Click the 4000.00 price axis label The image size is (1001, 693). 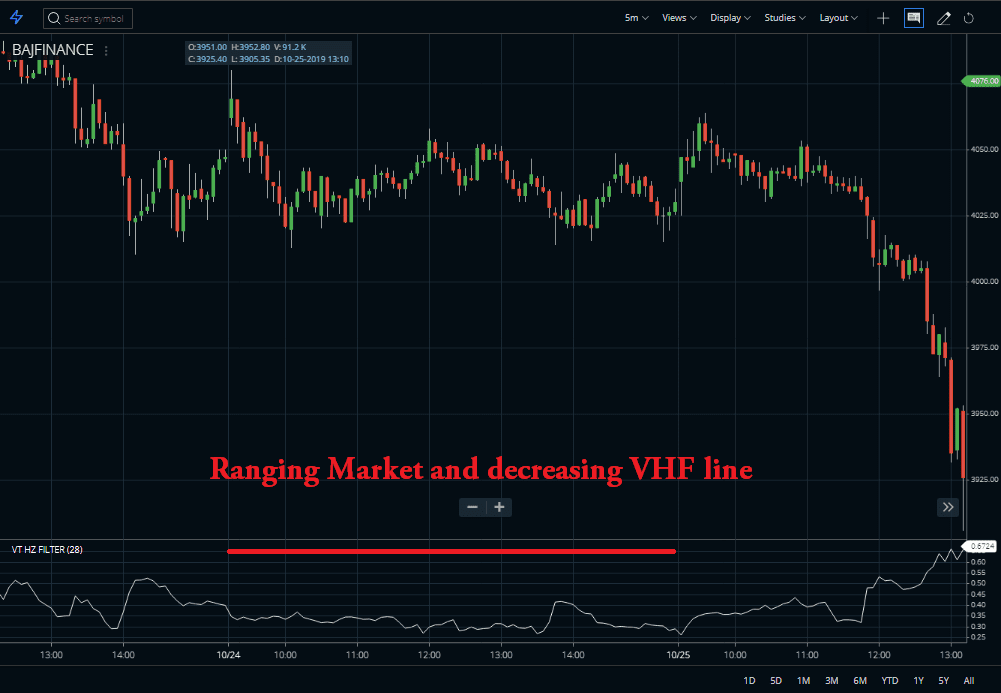(984, 281)
